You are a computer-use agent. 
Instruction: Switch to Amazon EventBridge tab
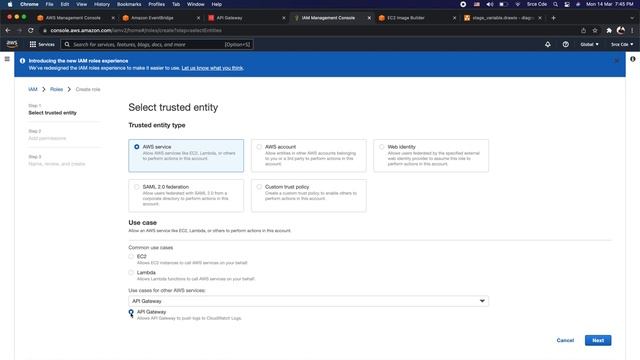click(152, 18)
